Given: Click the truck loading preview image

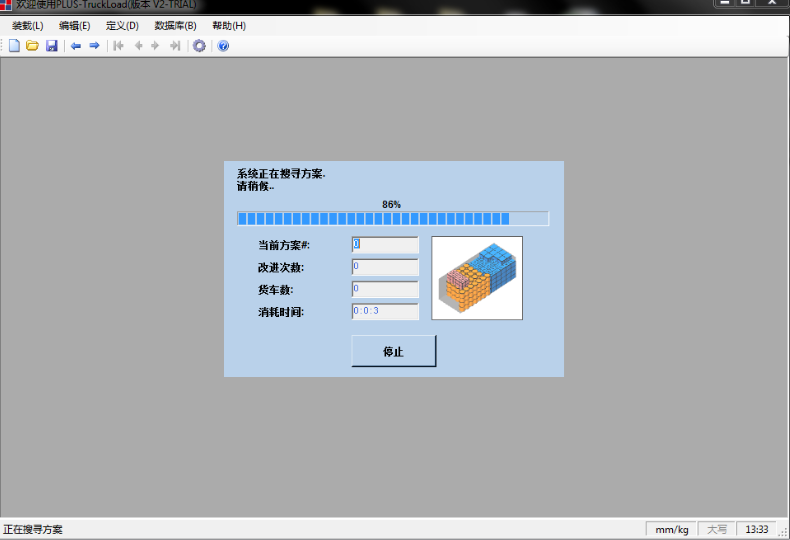Looking at the screenshot, I should point(477,278).
